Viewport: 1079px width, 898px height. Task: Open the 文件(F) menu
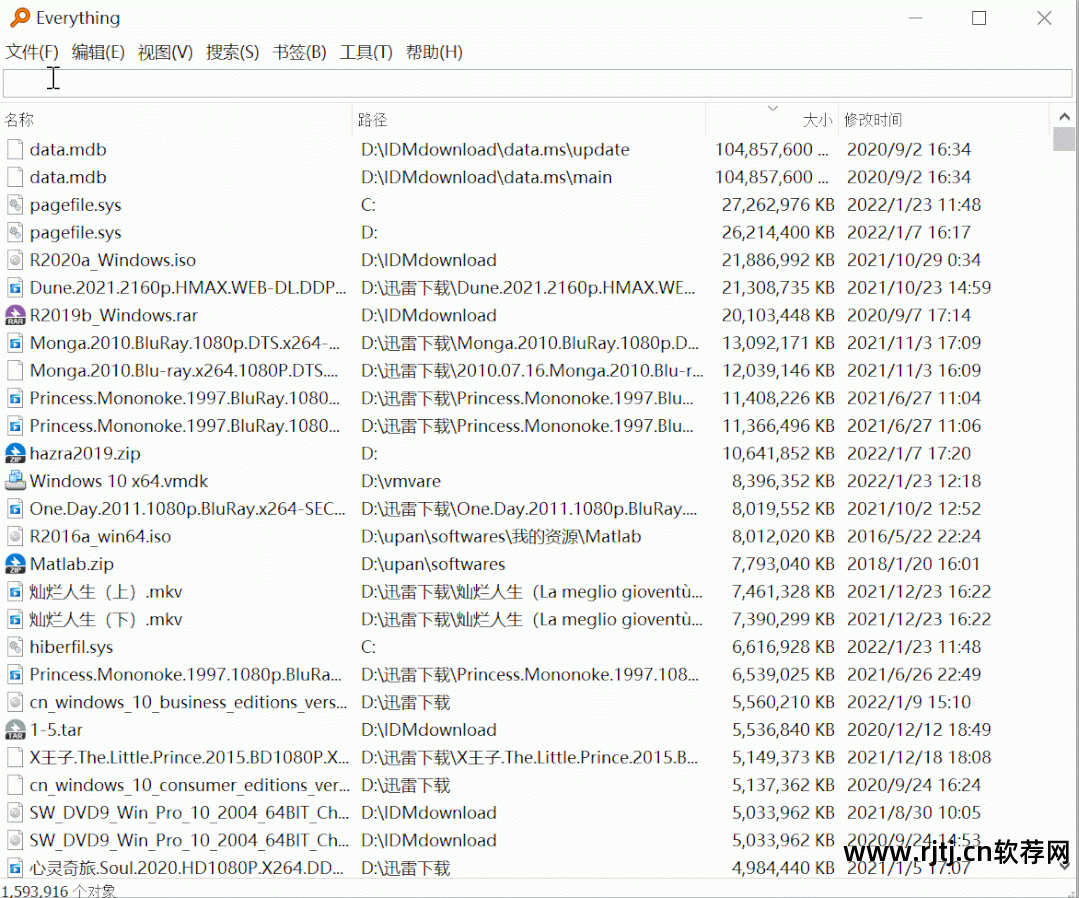[32, 52]
